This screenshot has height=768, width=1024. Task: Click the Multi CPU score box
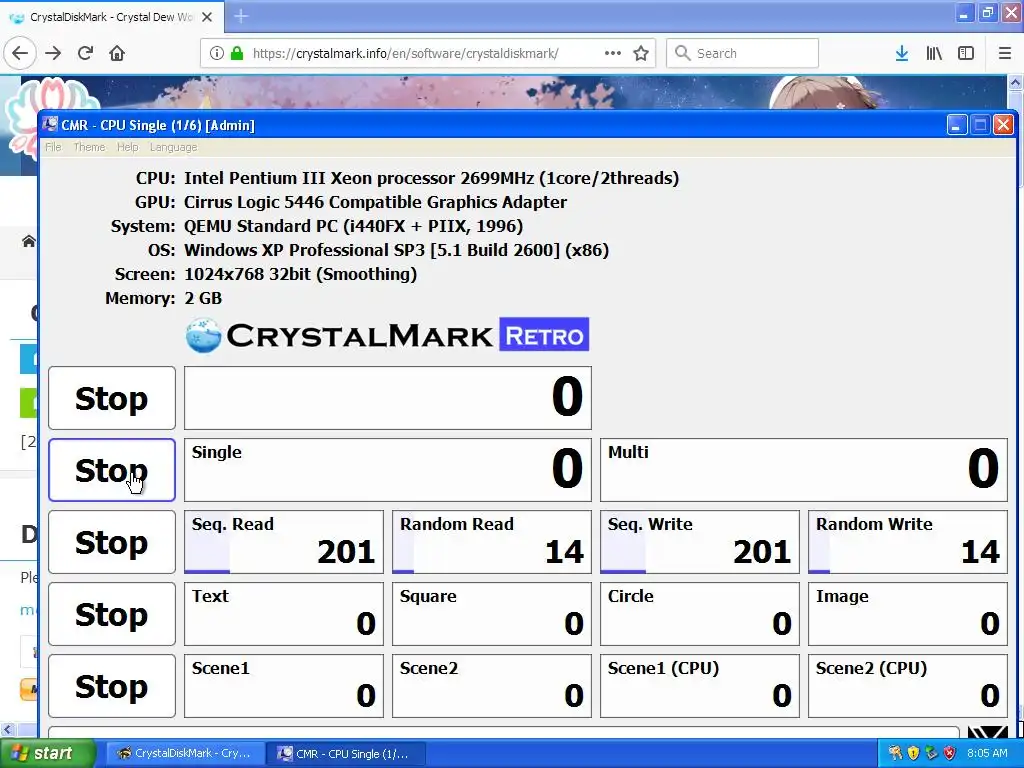click(804, 470)
